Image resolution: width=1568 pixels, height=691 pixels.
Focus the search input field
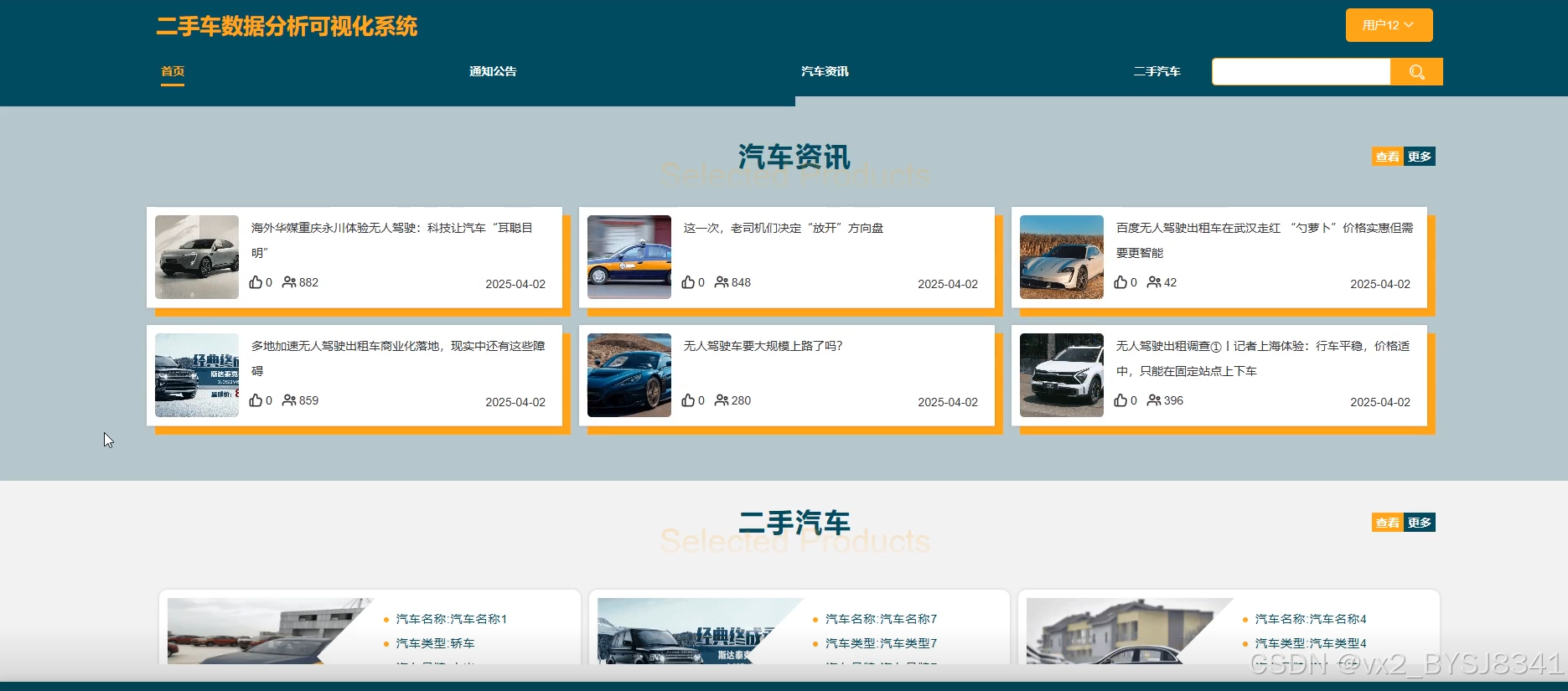(1301, 72)
